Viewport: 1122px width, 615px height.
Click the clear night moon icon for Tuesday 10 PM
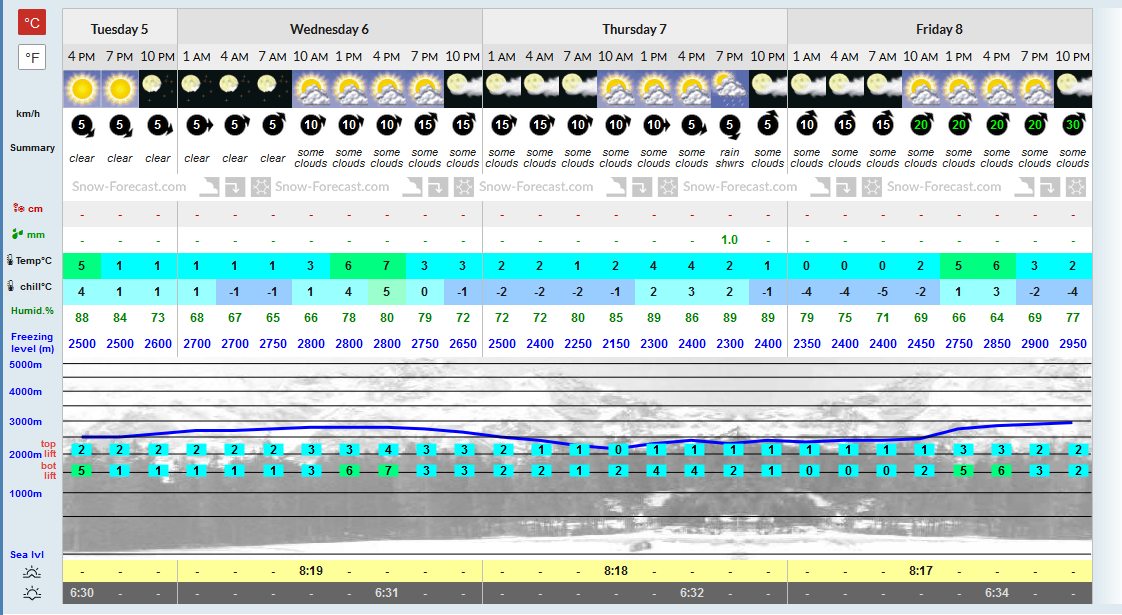click(157, 89)
